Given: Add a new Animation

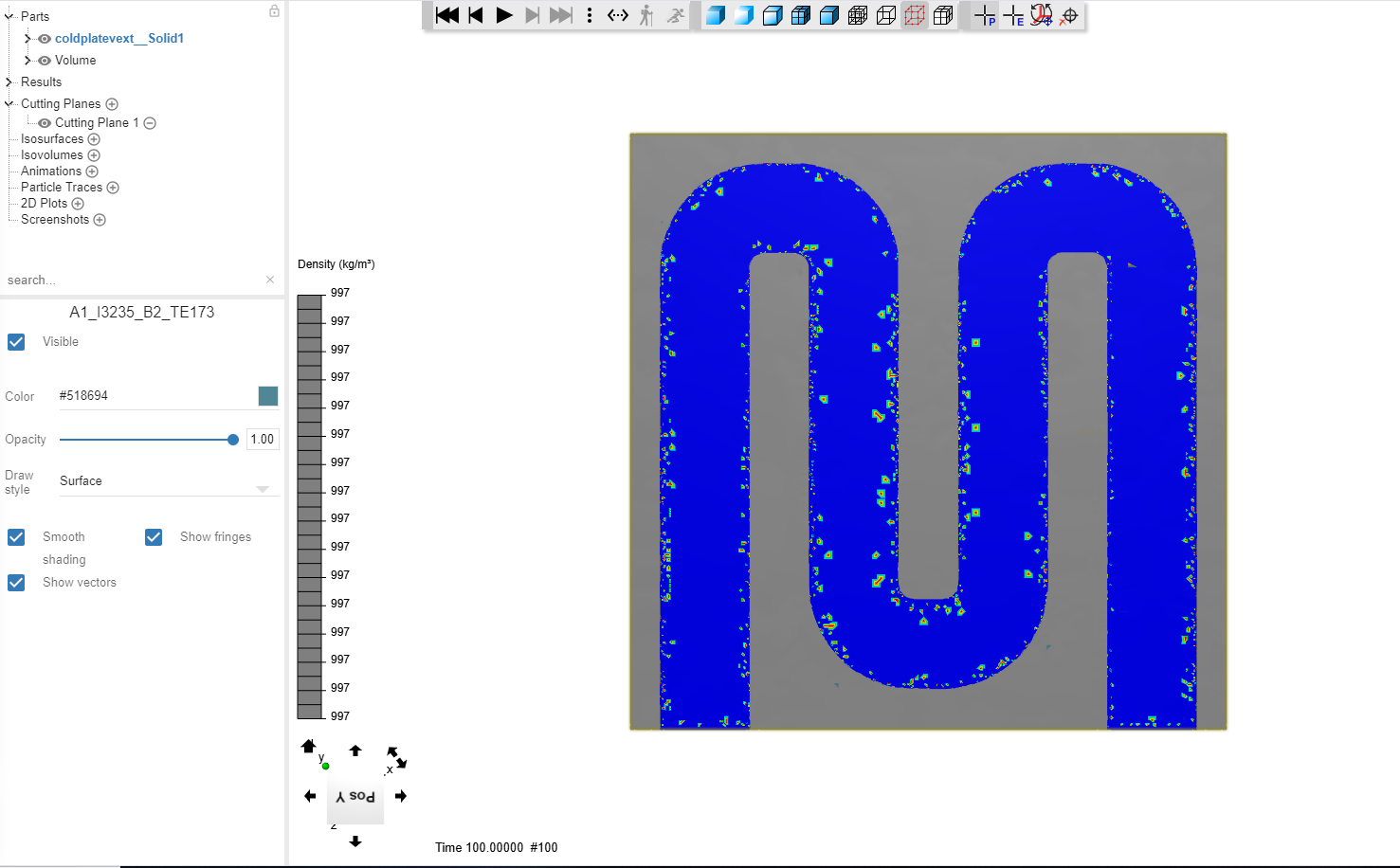Looking at the screenshot, I should (x=92, y=172).
